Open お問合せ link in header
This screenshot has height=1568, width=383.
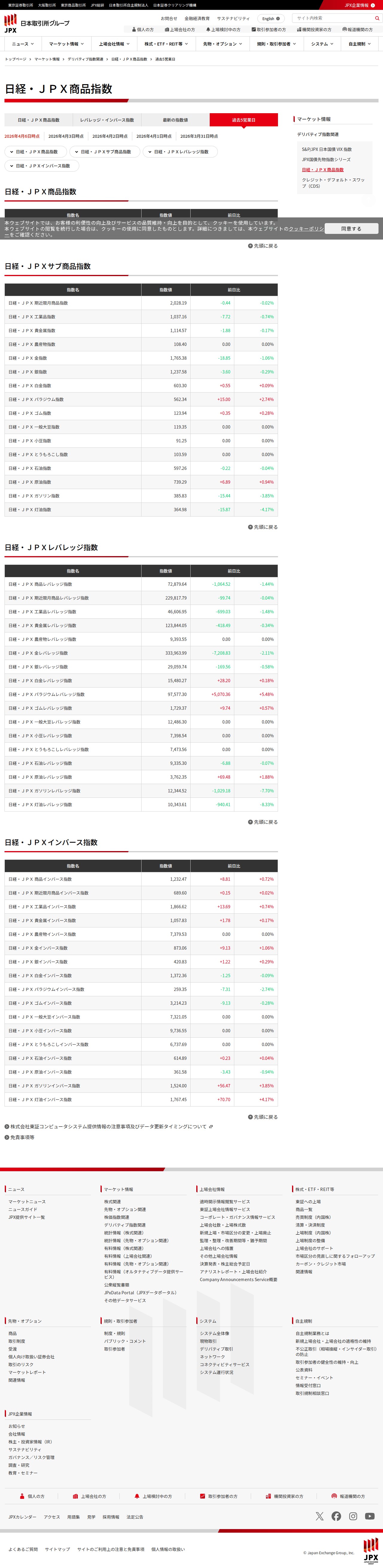(169, 19)
